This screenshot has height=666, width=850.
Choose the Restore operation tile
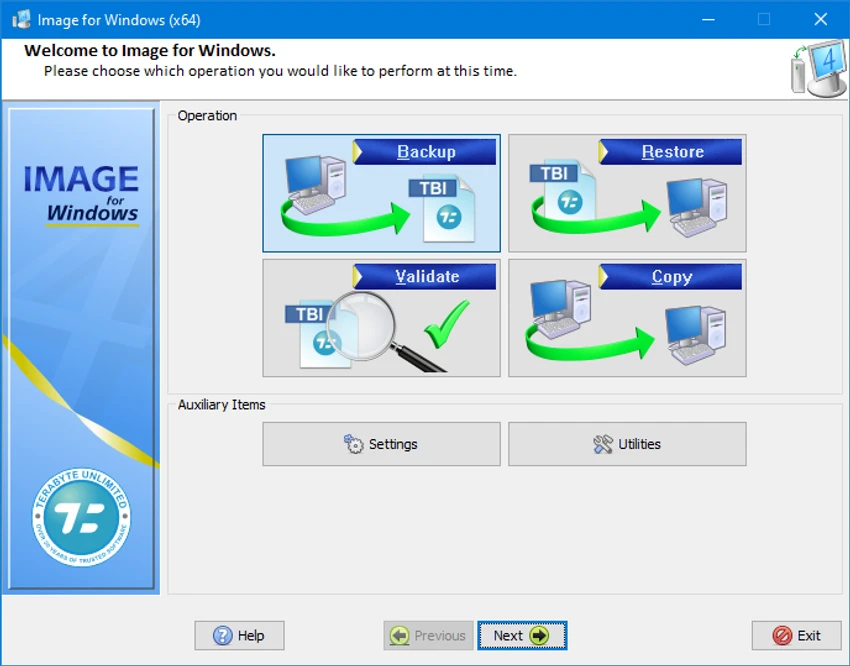click(627, 193)
